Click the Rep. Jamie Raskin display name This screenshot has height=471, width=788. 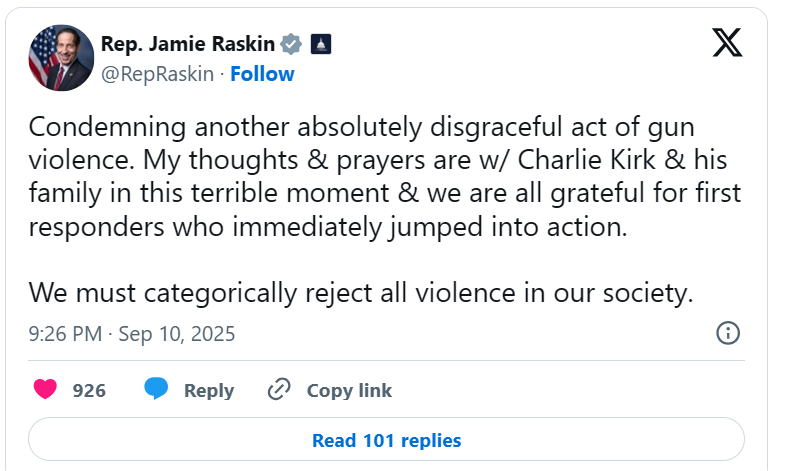[x=188, y=44]
